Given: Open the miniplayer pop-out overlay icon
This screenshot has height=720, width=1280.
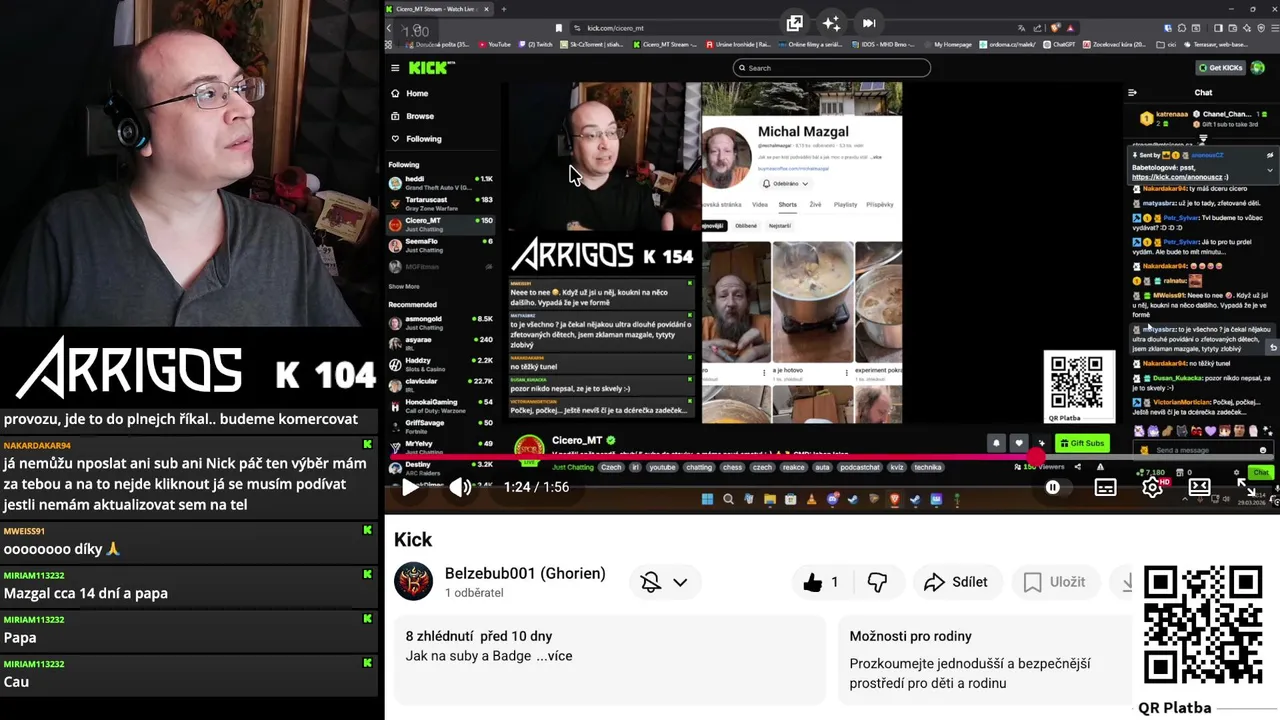Looking at the screenshot, I should (795, 23).
